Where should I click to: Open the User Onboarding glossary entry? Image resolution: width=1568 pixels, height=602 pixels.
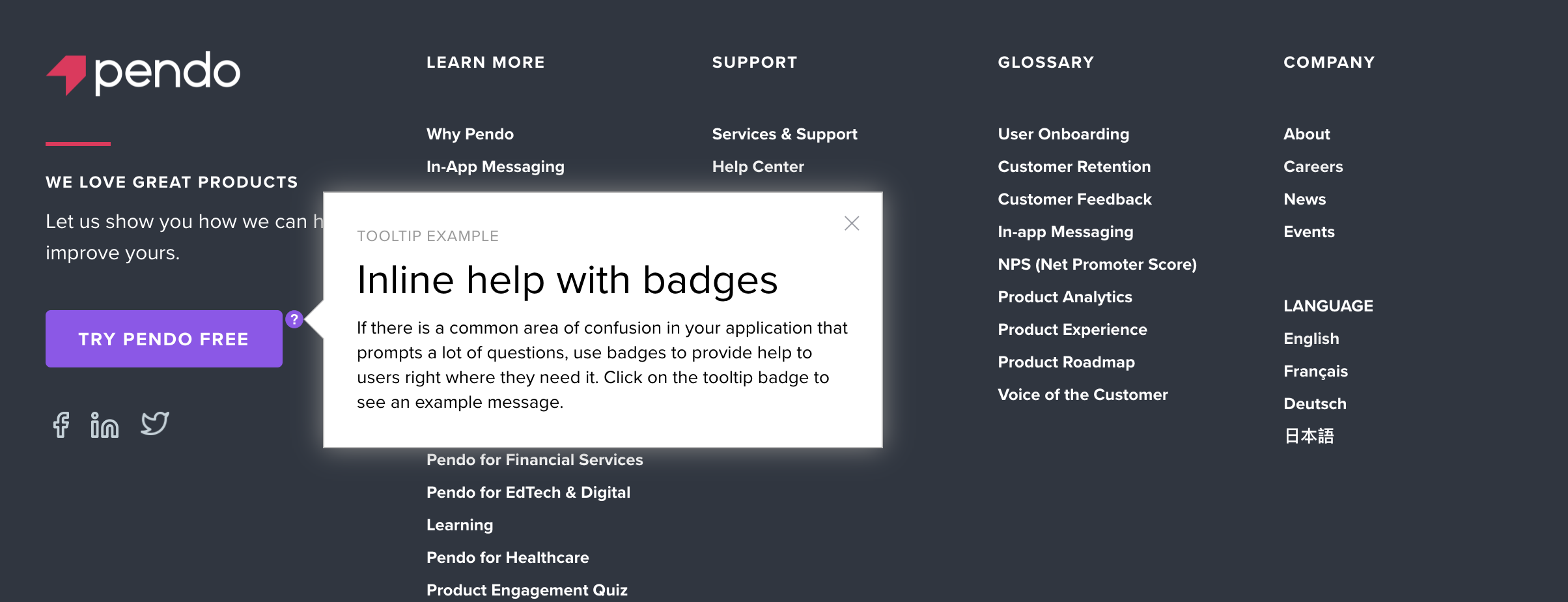(1063, 134)
